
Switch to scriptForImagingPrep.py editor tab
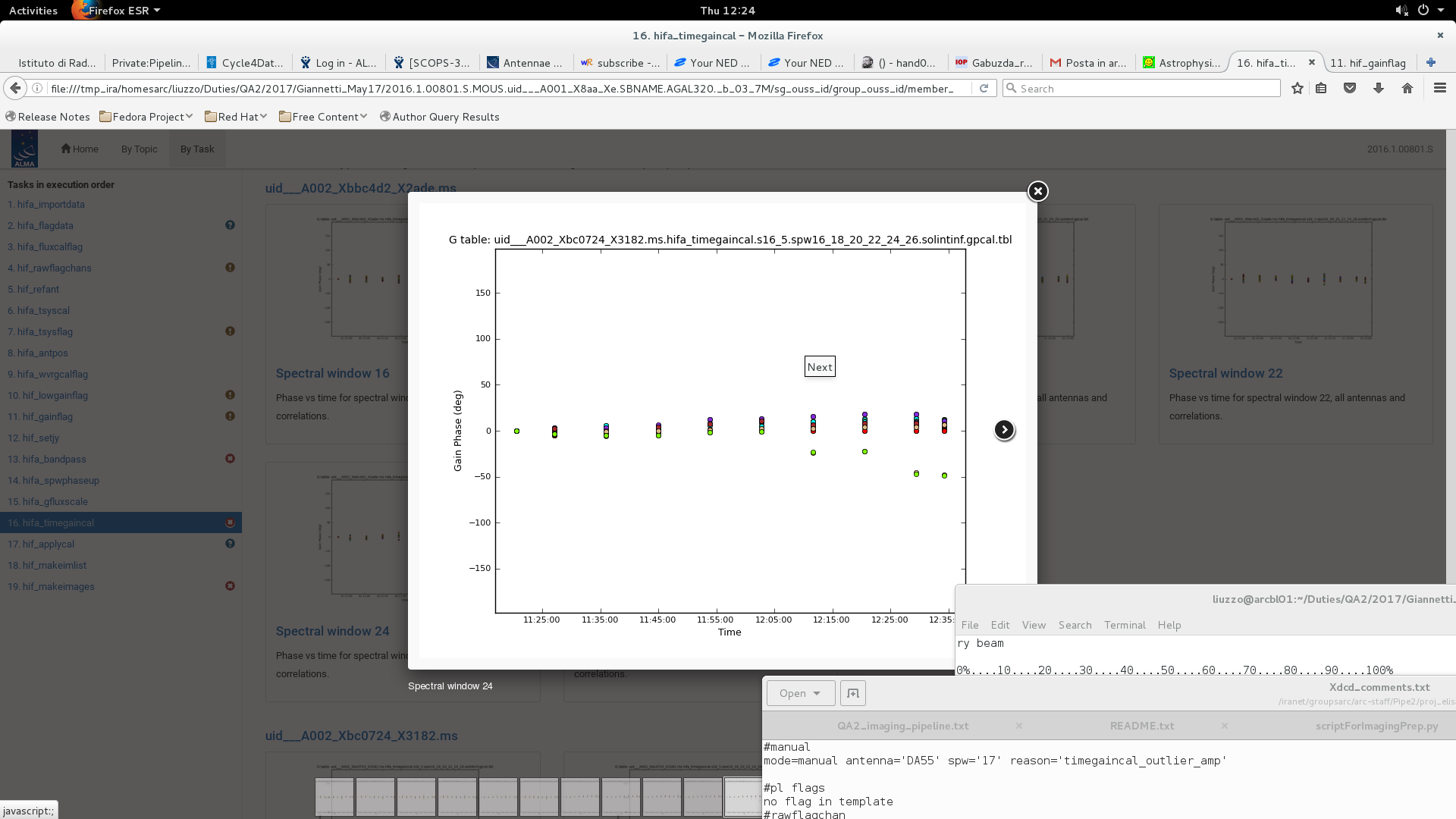point(1376,726)
